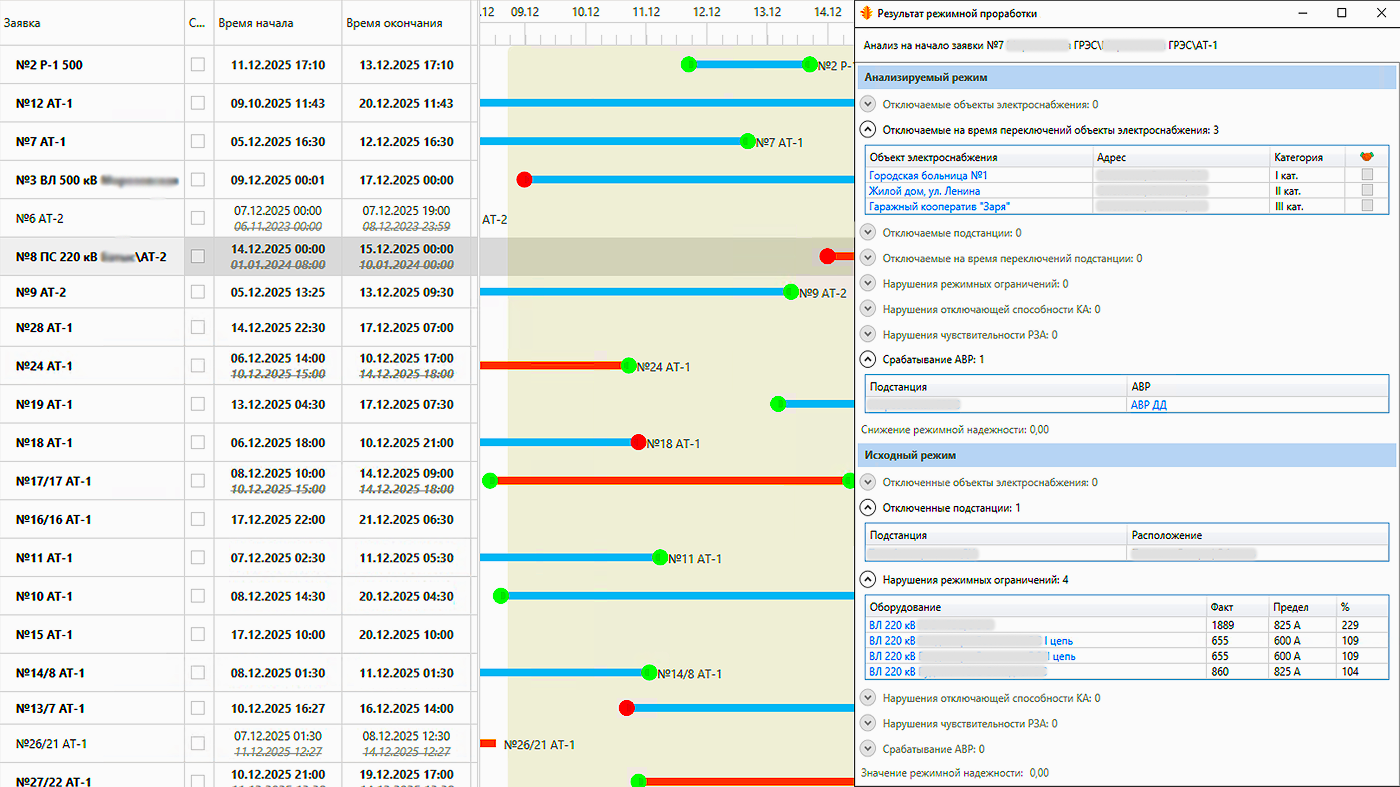Open the Жилой дом, ул. Ленина link
The image size is (1400, 787).
point(924,191)
